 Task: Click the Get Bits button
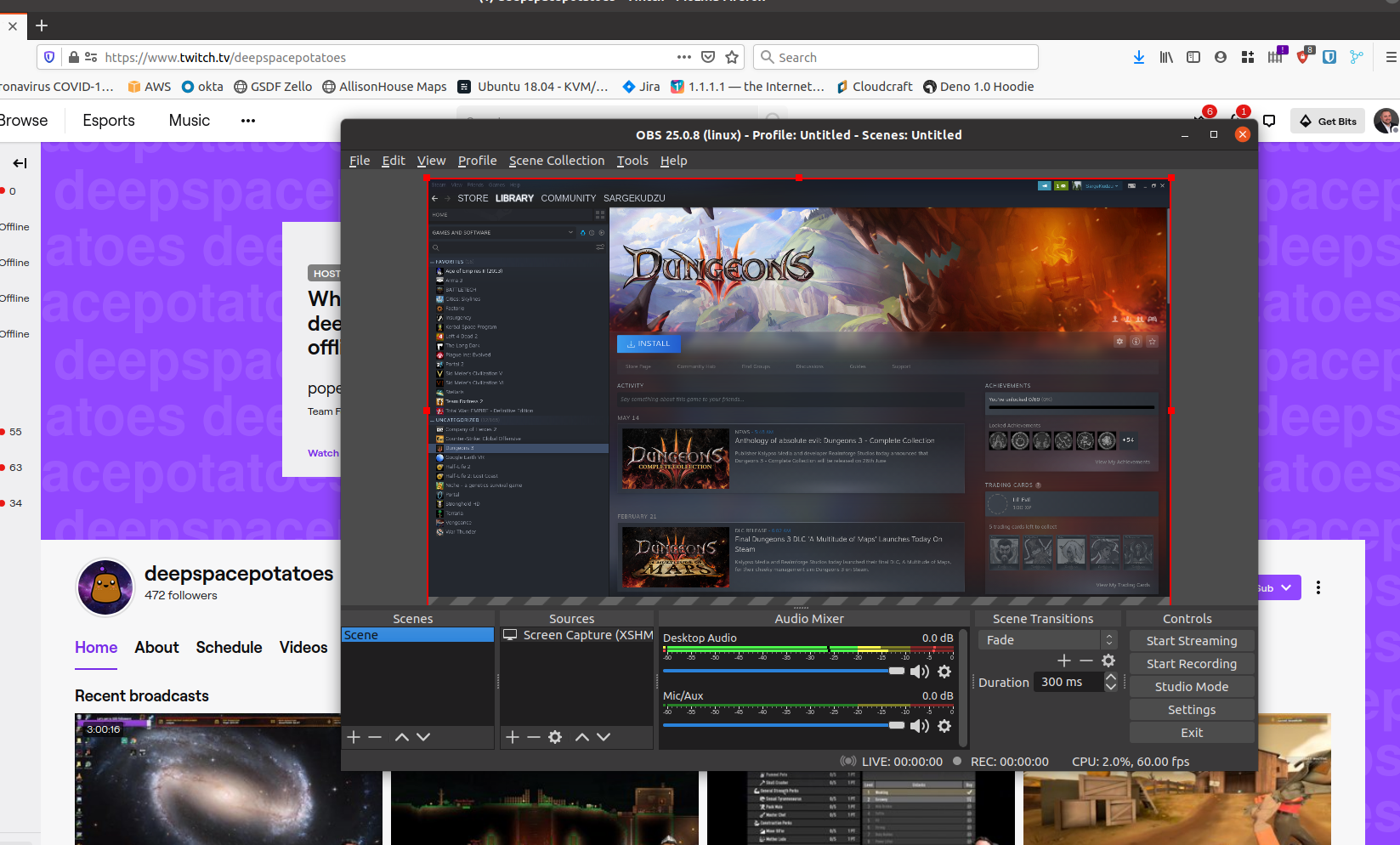point(1328,122)
